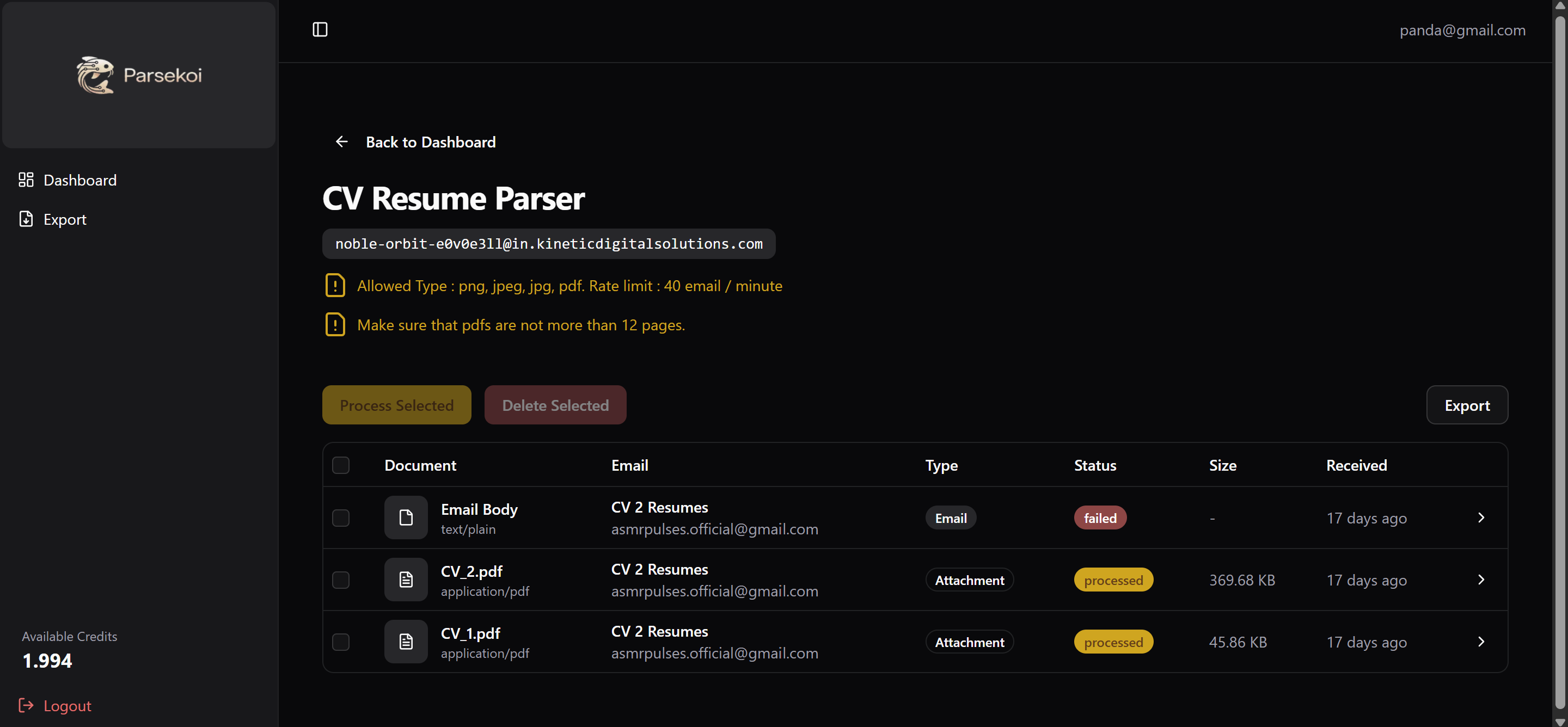This screenshot has width=1568, height=727.
Task: Click the Export button above table
Action: tap(1466, 405)
